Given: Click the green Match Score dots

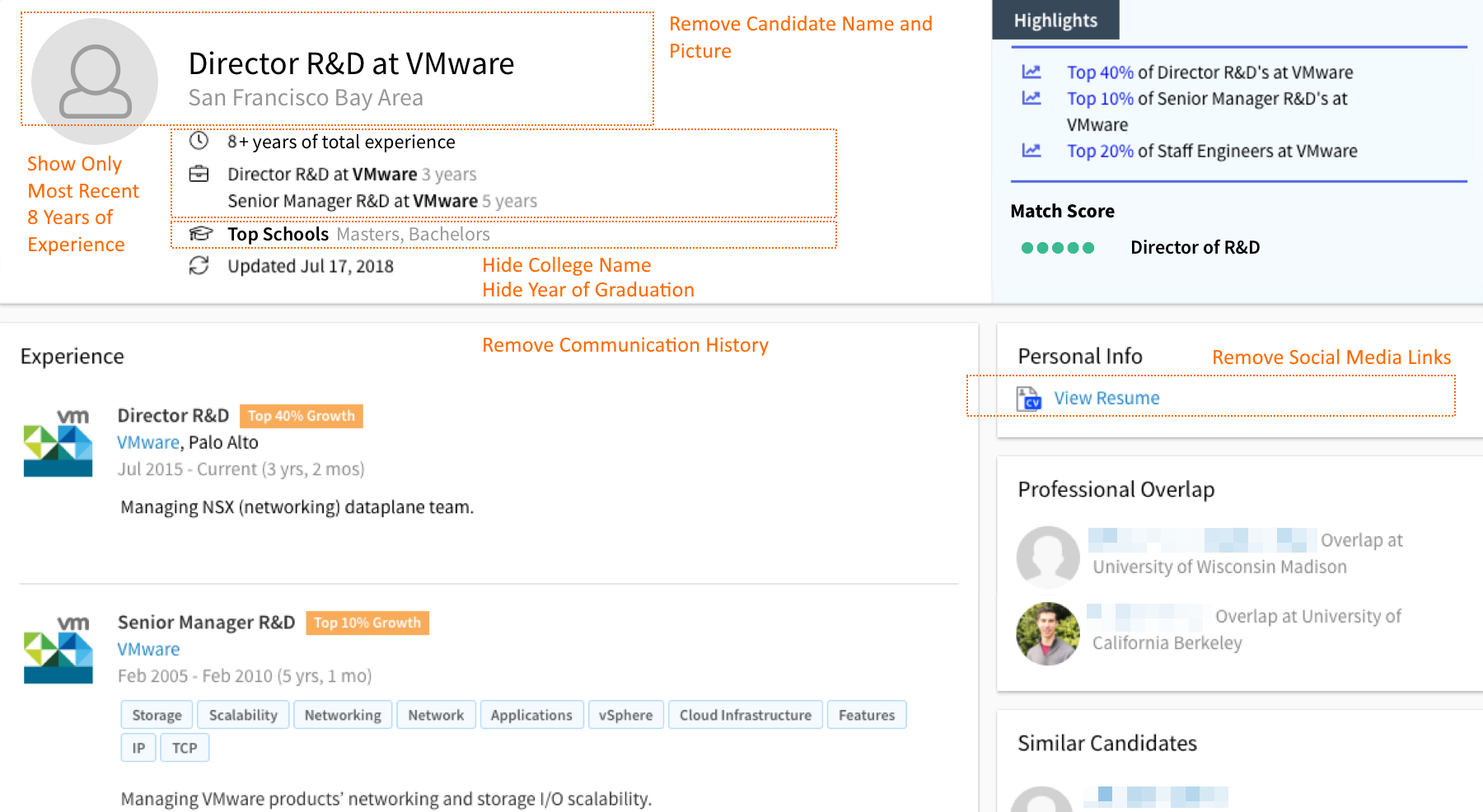Looking at the screenshot, I should [x=1058, y=248].
